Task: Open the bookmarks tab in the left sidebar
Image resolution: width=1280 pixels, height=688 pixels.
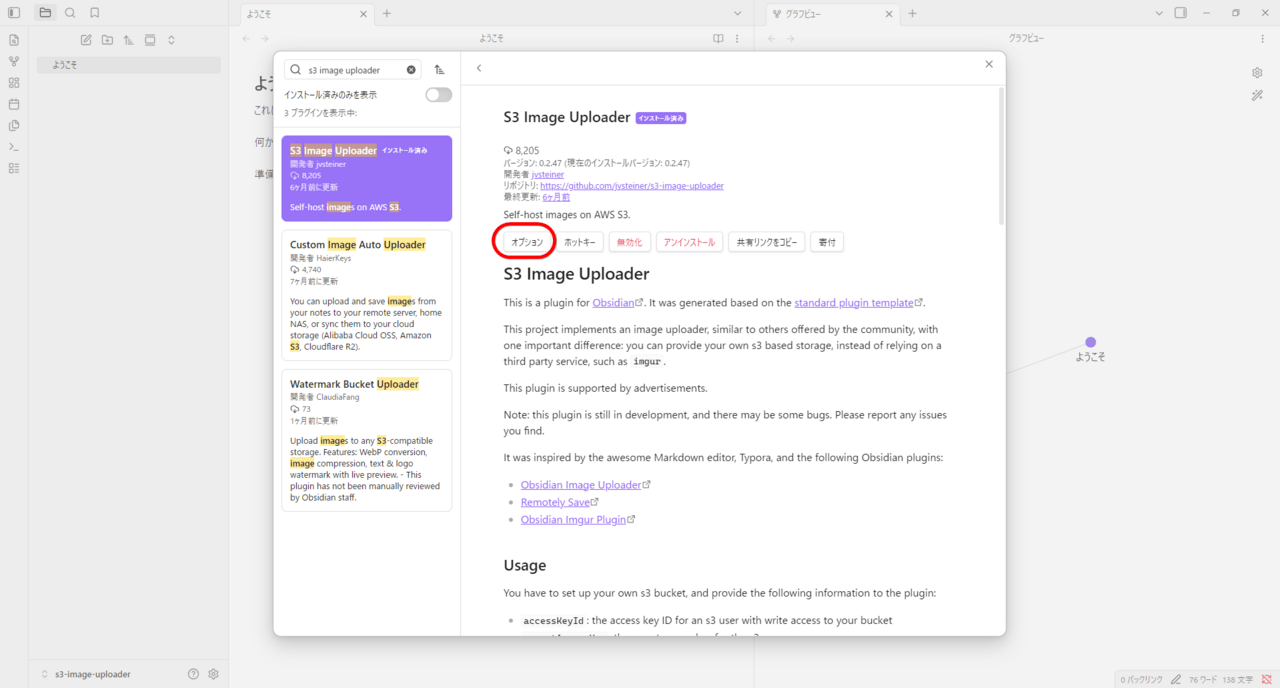Action: (95, 13)
